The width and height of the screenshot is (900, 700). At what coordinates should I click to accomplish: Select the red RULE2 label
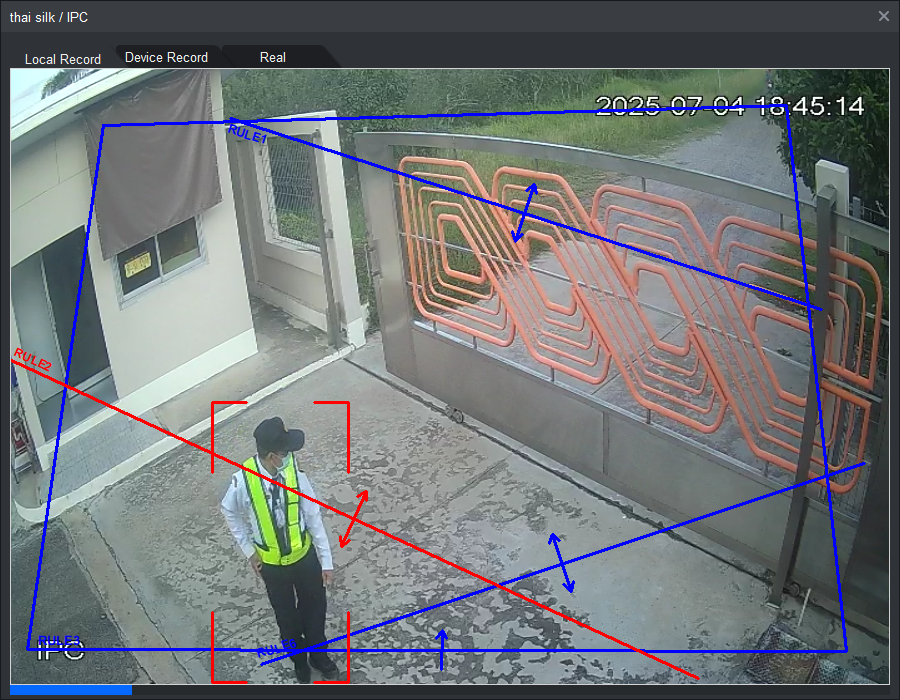point(33,359)
